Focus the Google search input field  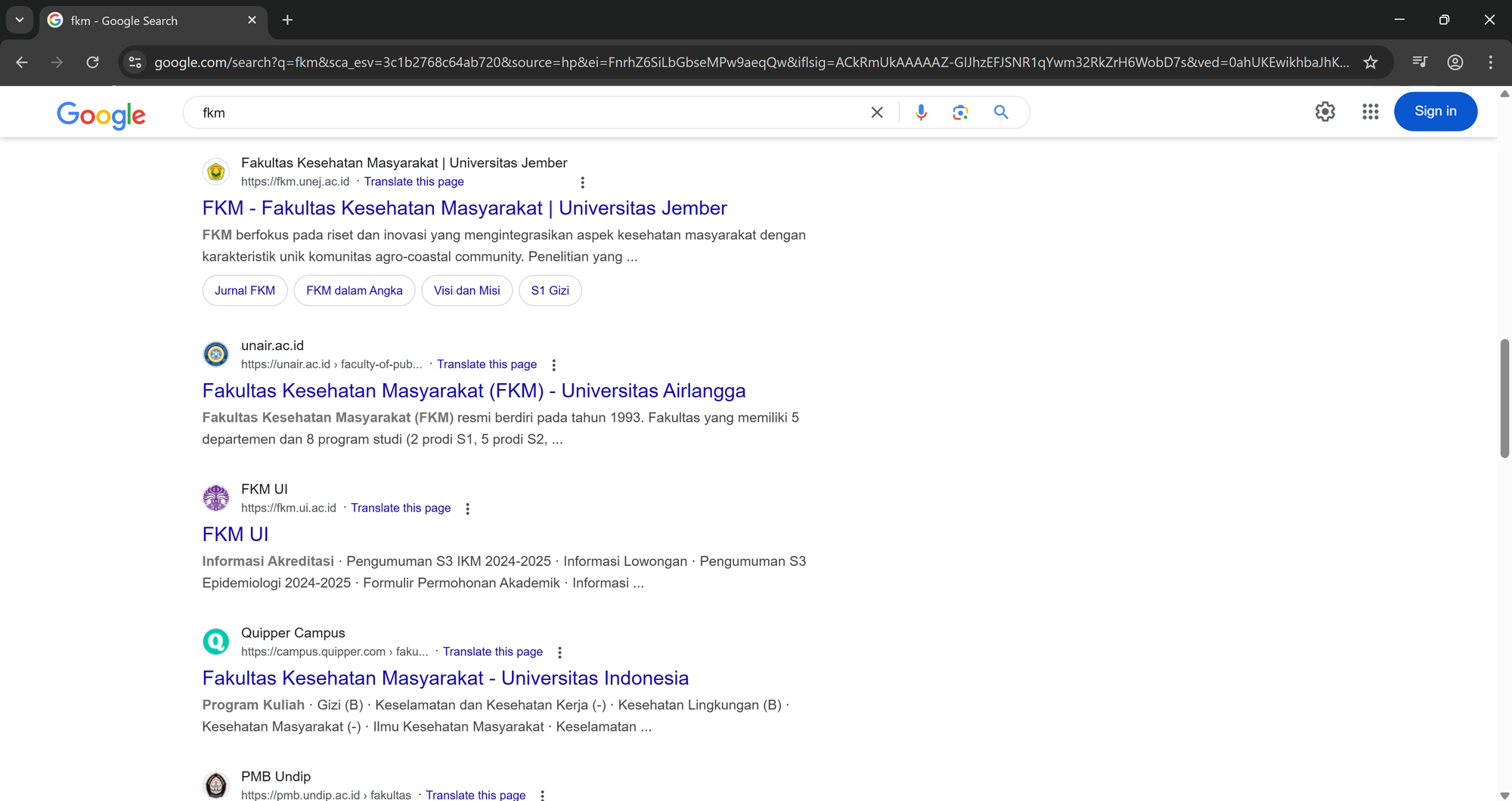(x=529, y=113)
